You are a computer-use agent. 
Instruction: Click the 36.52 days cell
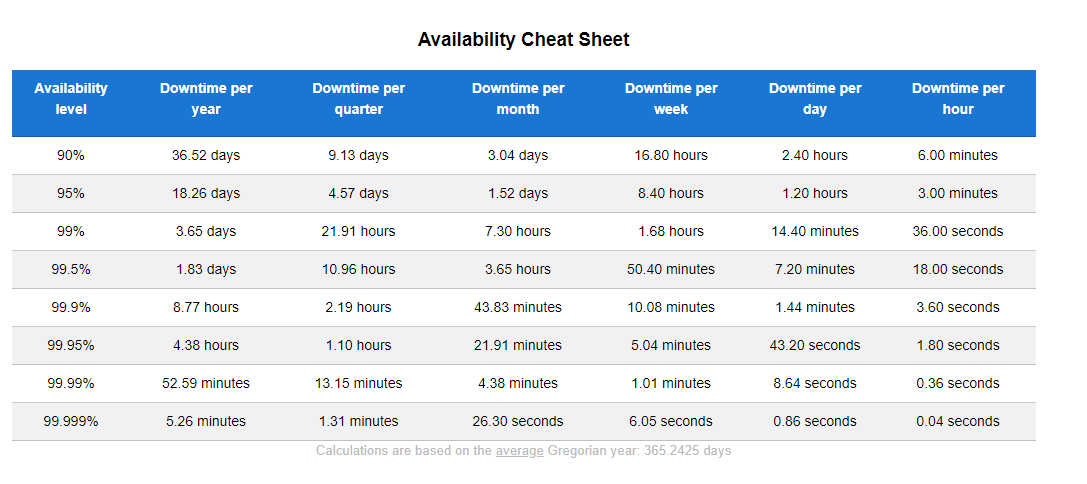pyautogui.click(x=206, y=155)
